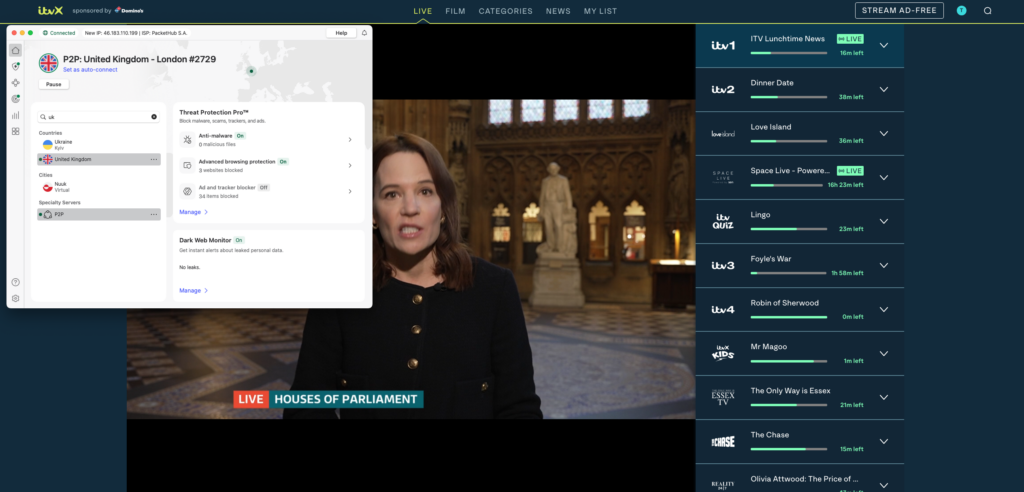Click the ITV2 channel logo
This screenshot has width=1024, height=492.
point(723,90)
